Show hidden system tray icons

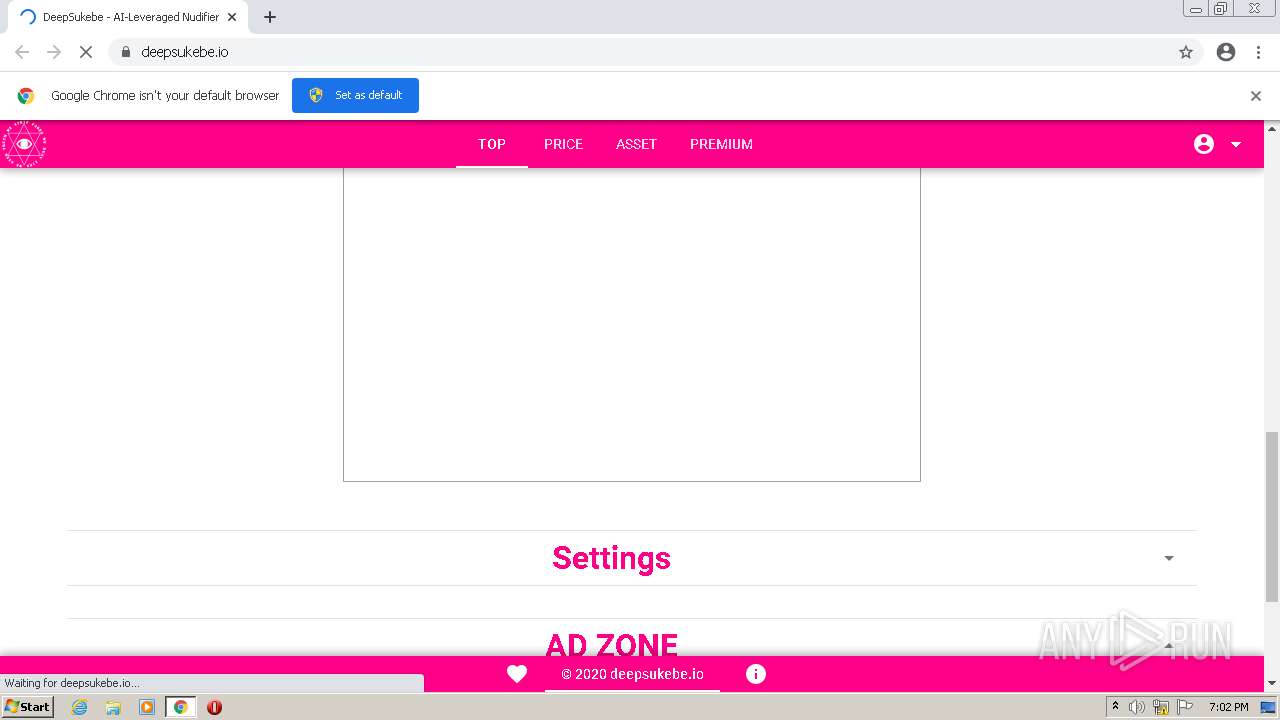click(1115, 707)
